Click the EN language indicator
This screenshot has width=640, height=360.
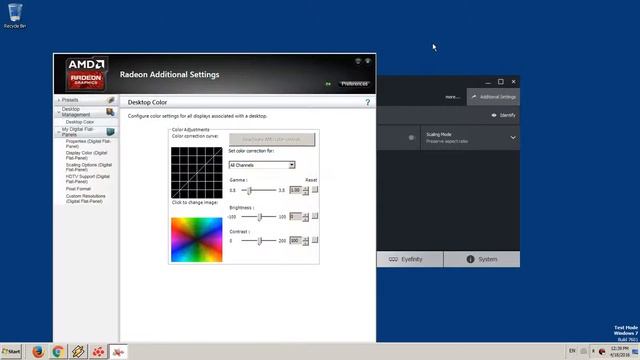pos(572,351)
